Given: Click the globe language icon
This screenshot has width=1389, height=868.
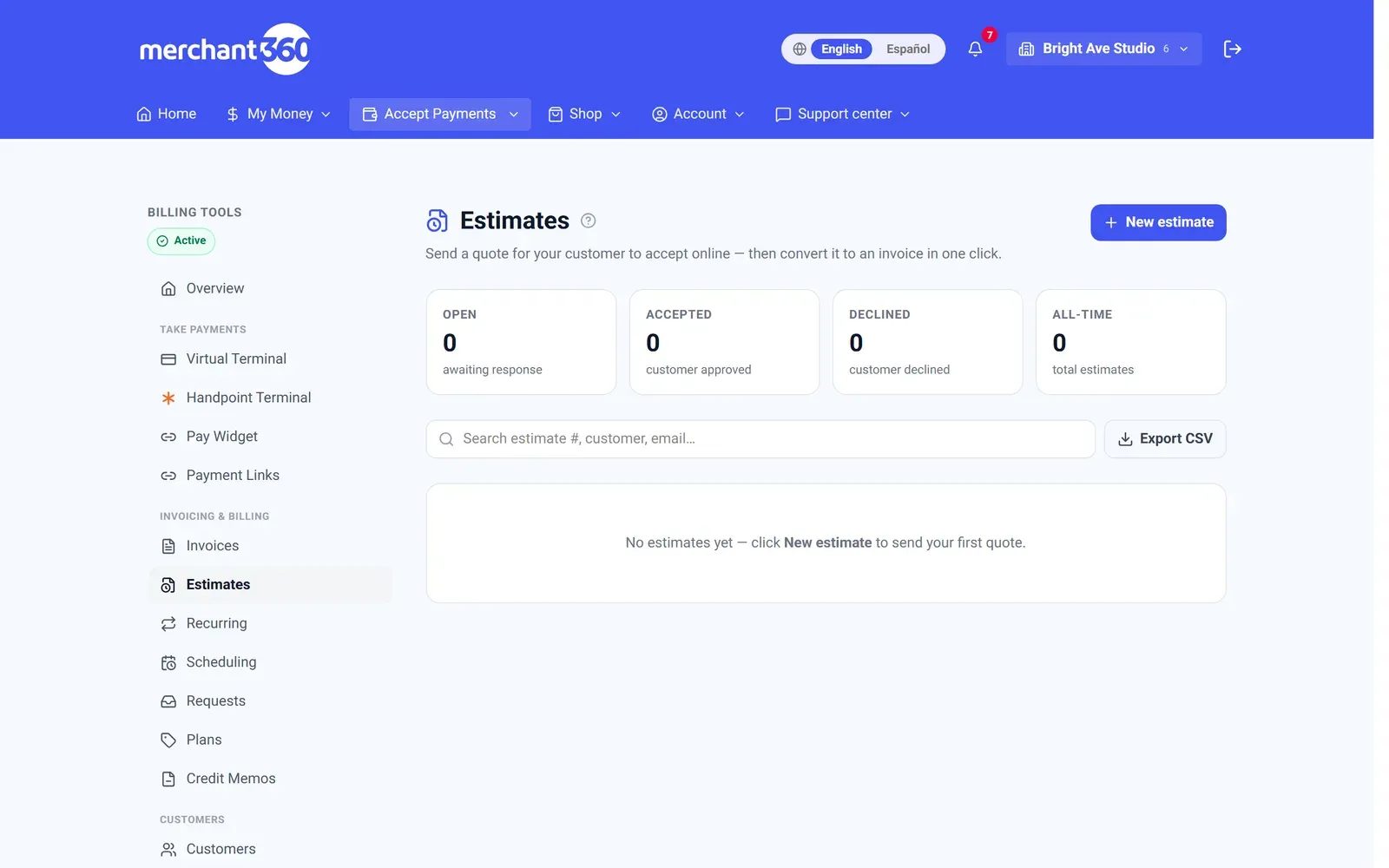Looking at the screenshot, I should click(800, 49).
